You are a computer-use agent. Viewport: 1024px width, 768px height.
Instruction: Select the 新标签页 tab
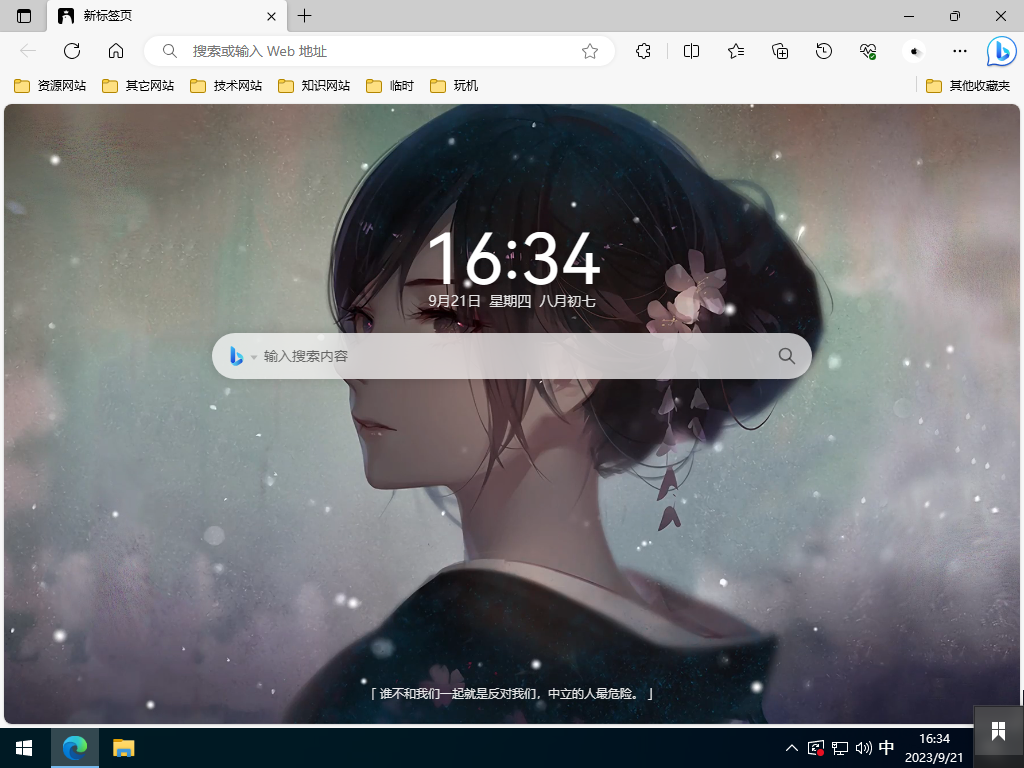pyautogui.click(x=167, y=16)
